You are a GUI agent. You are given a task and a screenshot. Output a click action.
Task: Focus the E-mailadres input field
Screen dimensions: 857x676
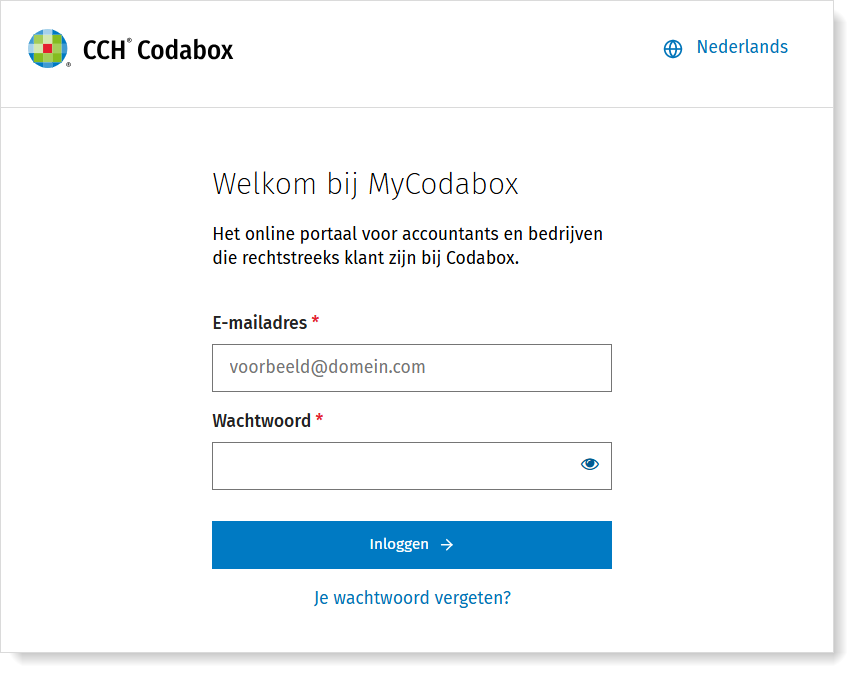click(x=412, y=368)
